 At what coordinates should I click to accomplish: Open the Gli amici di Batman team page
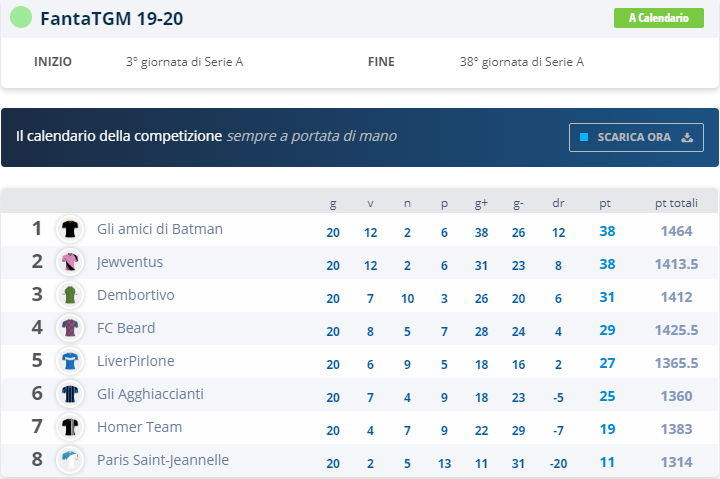coord(160,229)
